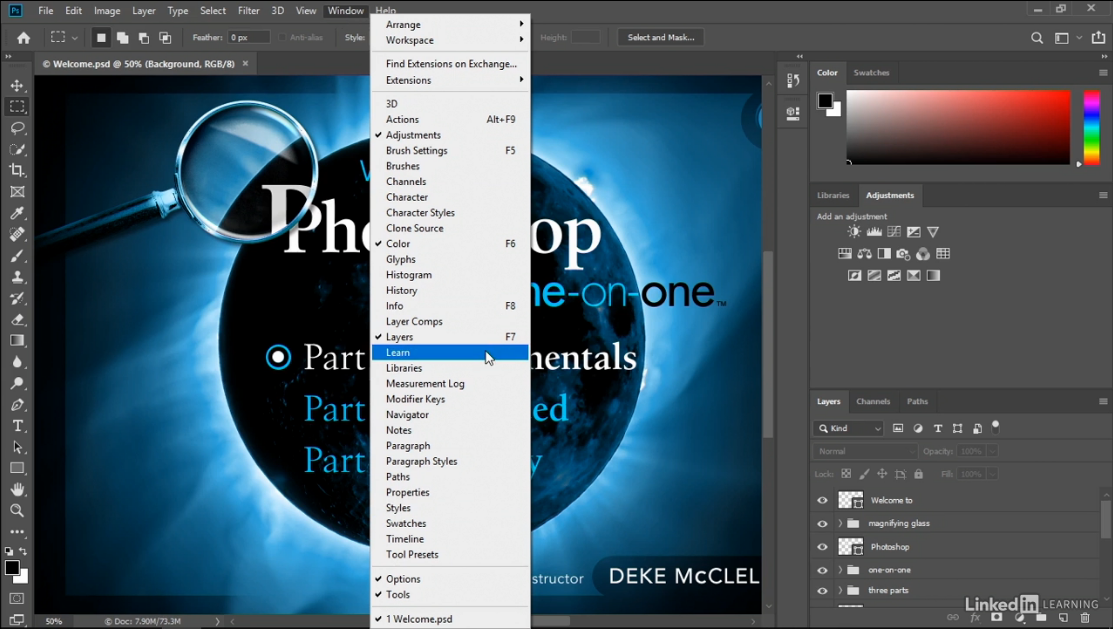Hide the 'Photoshop' layer

pyautogui.click(x=822, y=547)
